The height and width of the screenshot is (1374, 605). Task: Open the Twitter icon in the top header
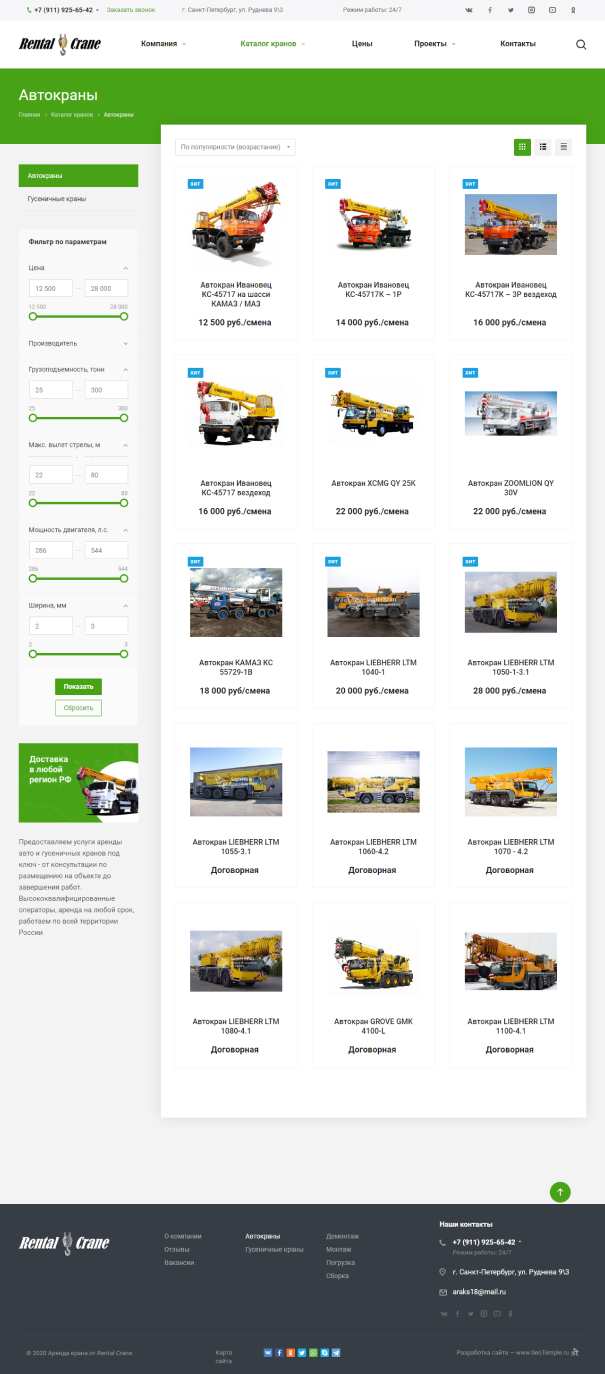[510, 10]
